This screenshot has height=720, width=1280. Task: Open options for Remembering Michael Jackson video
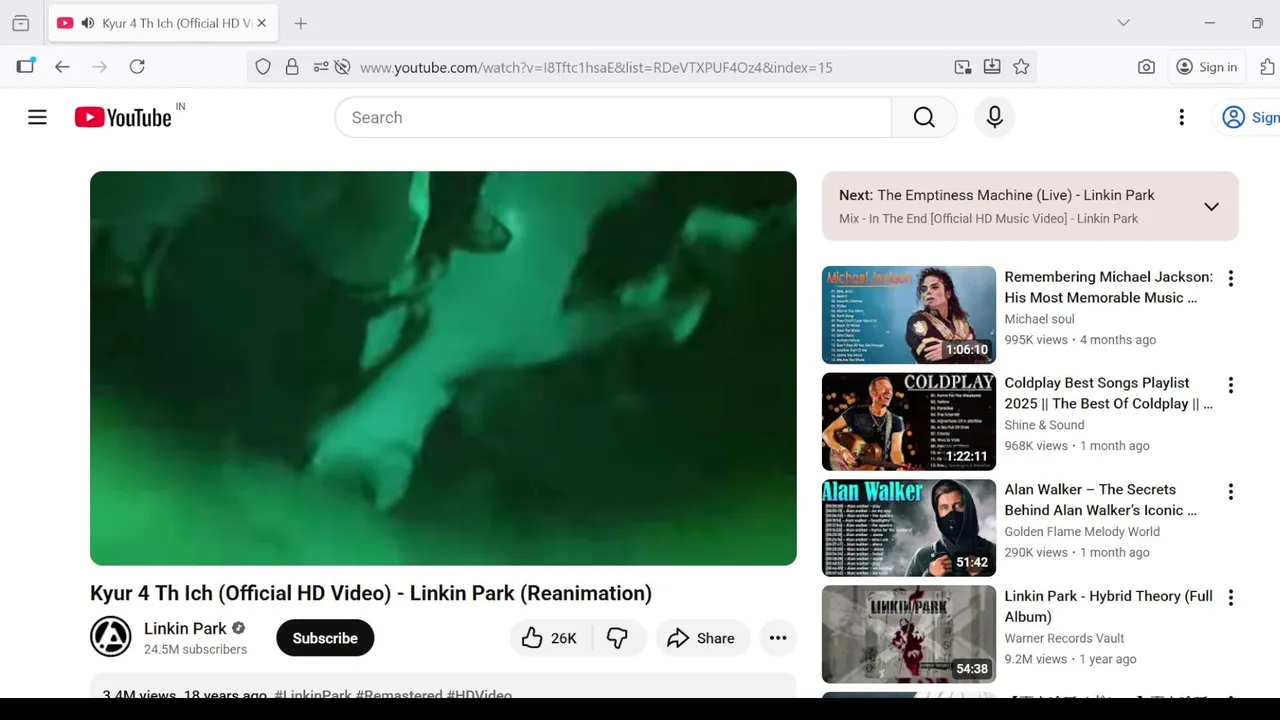(x=1230, y=279)
